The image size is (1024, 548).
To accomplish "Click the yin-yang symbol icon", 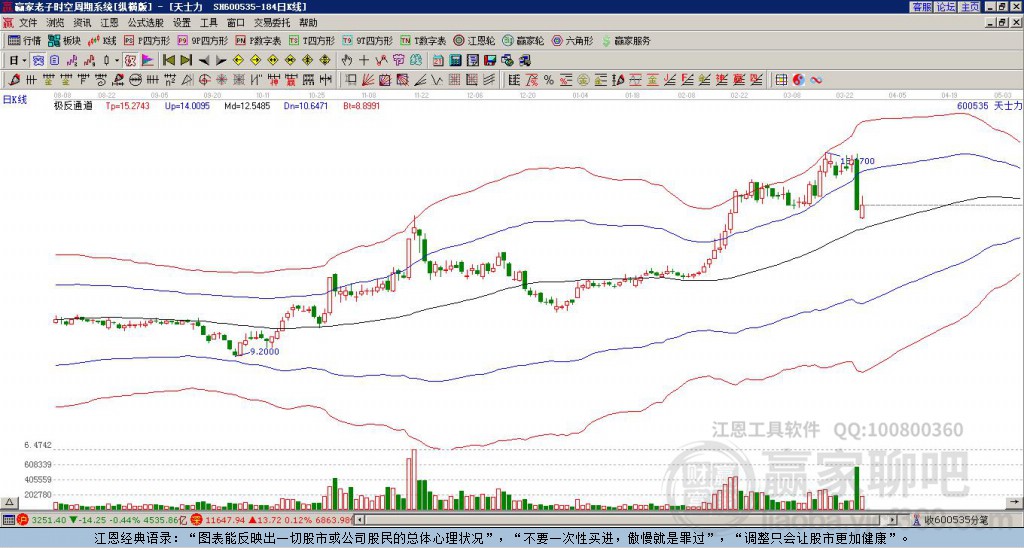I will [x=798, y=80].
